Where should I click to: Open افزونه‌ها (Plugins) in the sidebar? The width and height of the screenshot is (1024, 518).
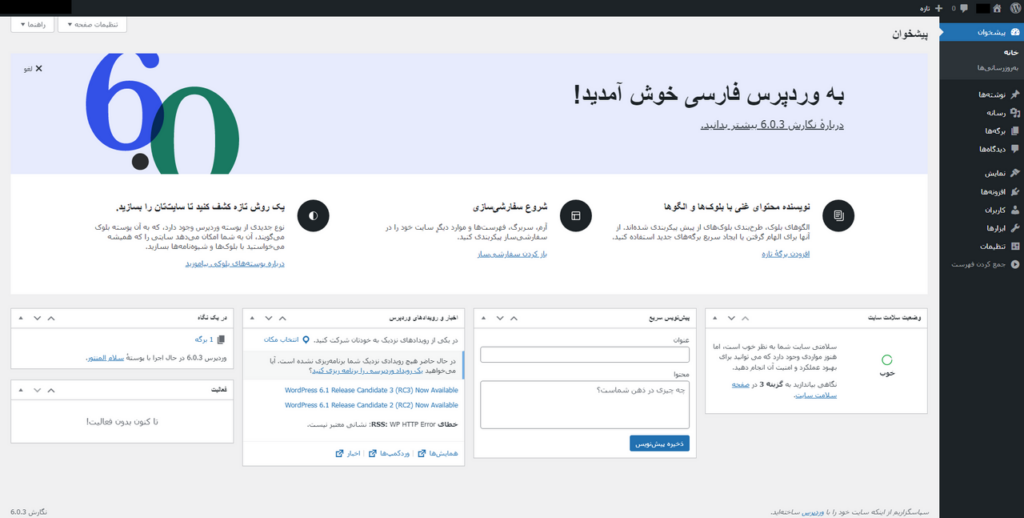tap(982, 192)
